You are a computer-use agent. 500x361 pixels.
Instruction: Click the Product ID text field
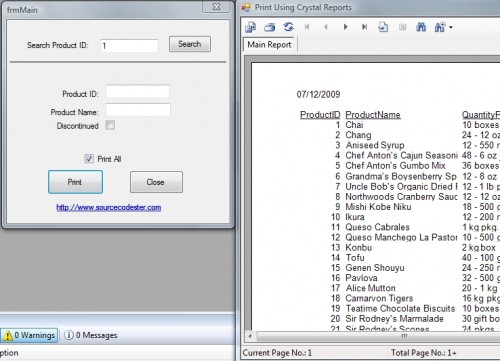(138, 92)
